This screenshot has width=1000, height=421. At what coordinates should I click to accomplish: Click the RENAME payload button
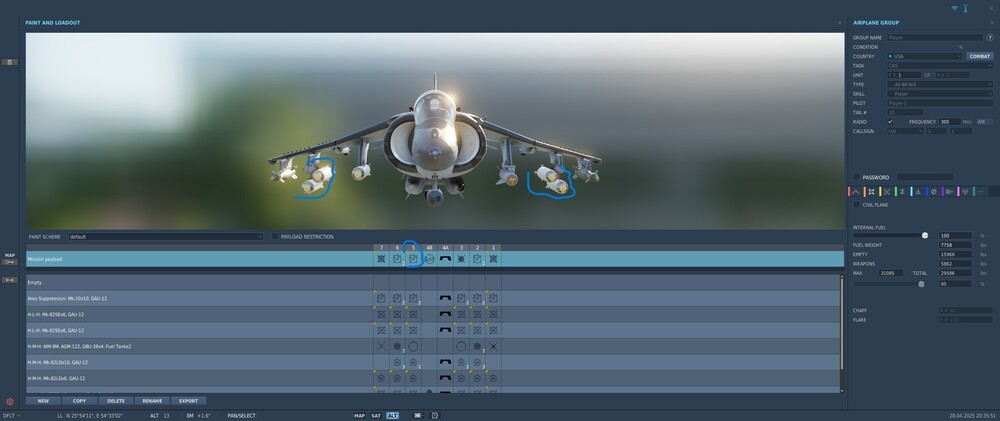click(x=152, y=401)
